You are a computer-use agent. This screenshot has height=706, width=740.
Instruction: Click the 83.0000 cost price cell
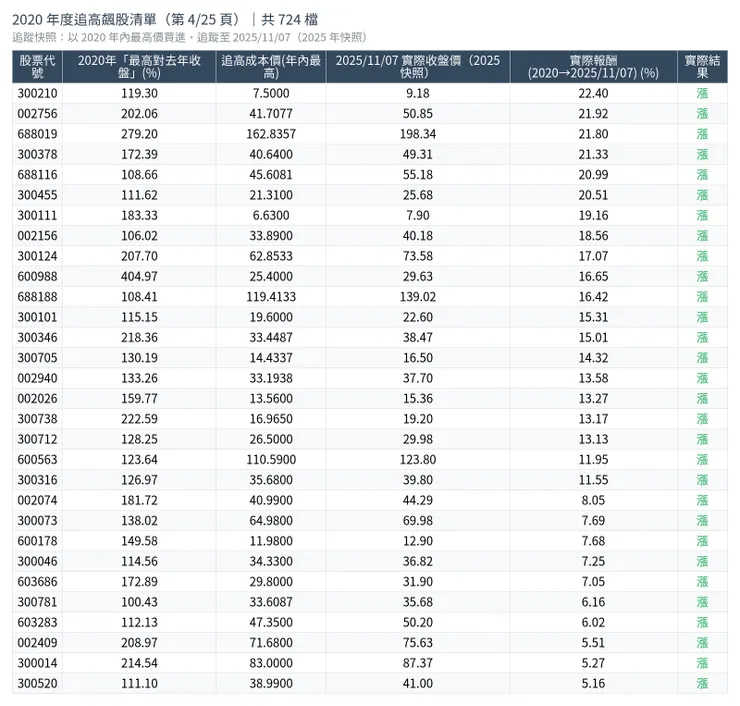(x=271, y=663)
